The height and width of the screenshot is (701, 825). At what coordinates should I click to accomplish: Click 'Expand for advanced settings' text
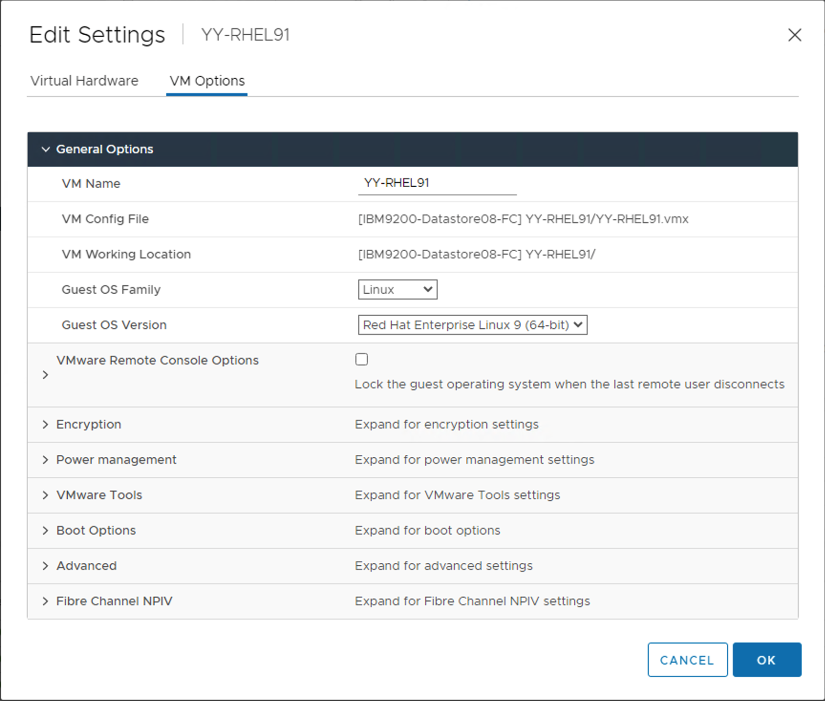(444, 566)
